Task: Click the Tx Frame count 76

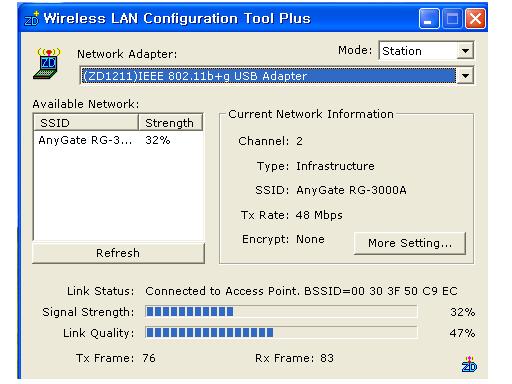Action: click(x=149, y=358)
